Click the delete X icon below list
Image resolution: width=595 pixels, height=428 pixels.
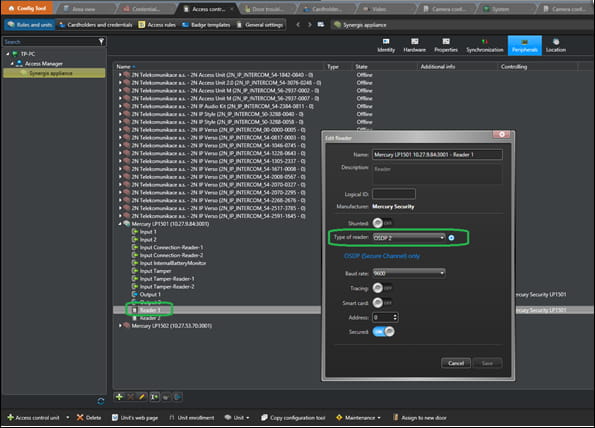pyautogui.click(x=130, y=397)
